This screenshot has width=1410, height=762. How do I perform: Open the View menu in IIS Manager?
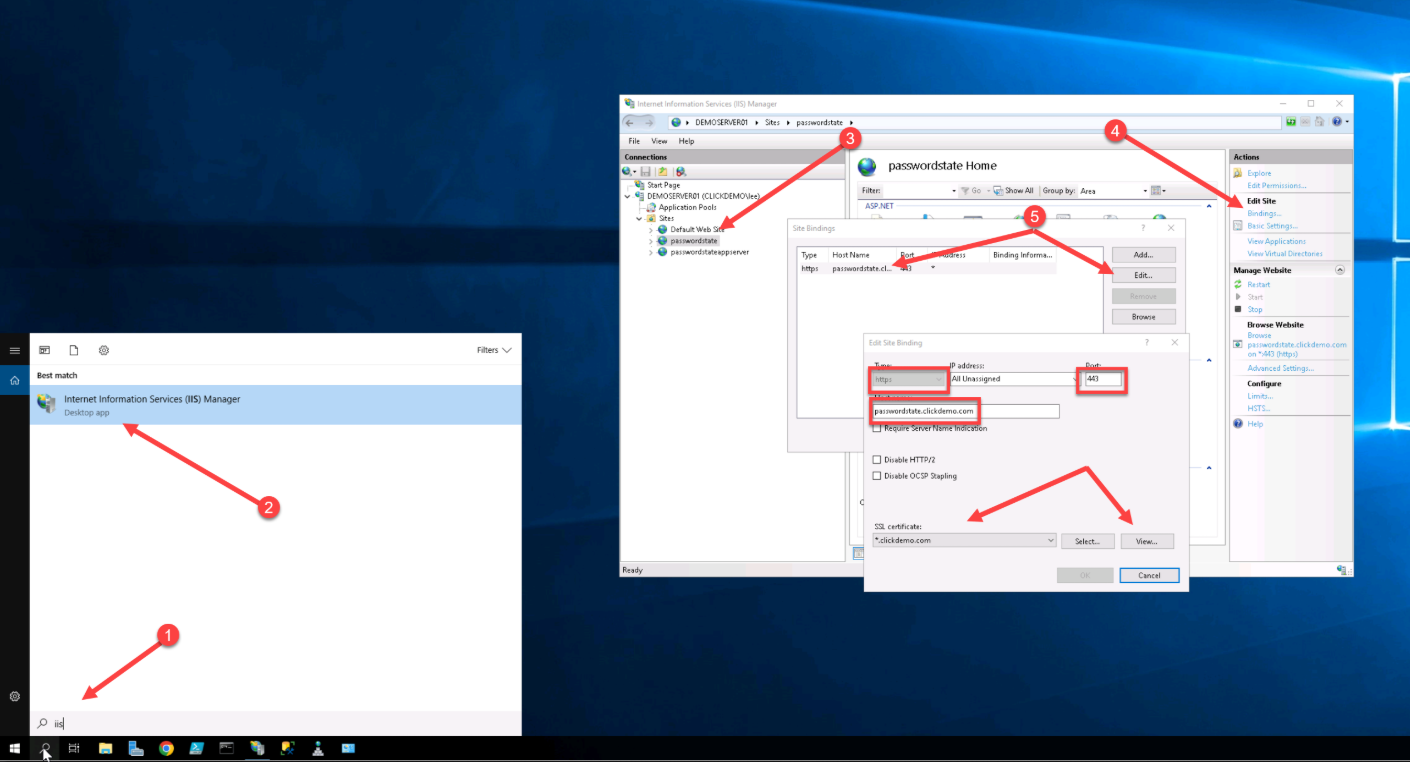[659, 141]
